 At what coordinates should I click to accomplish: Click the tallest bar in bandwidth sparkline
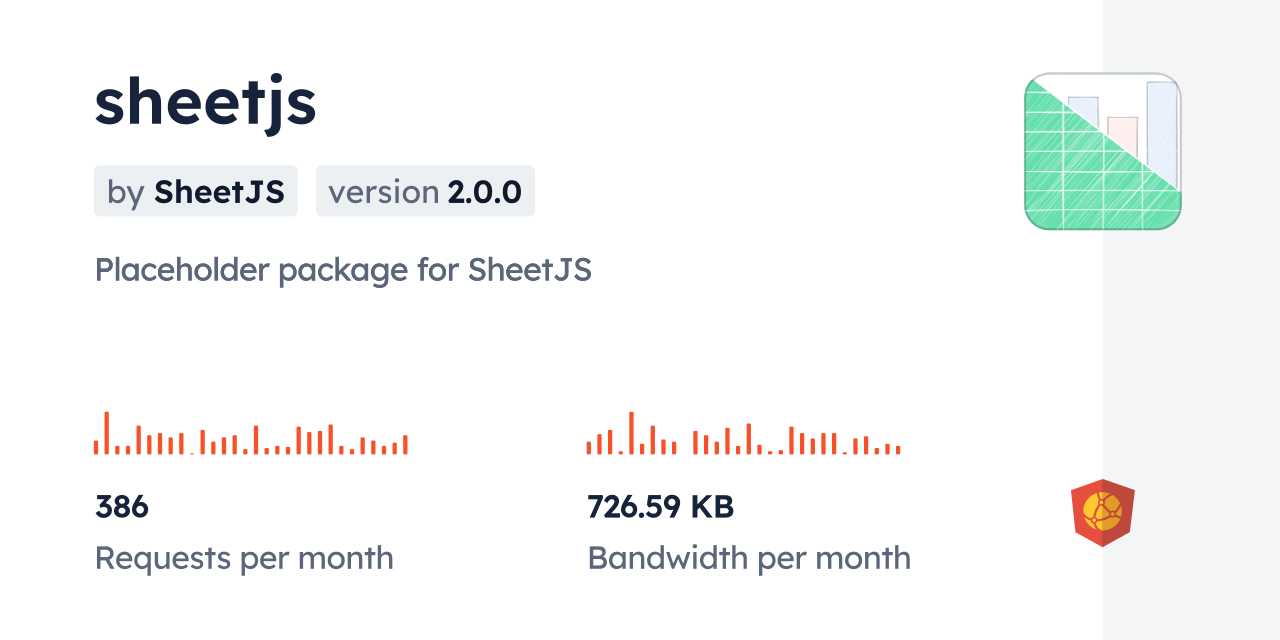point(631,433)
